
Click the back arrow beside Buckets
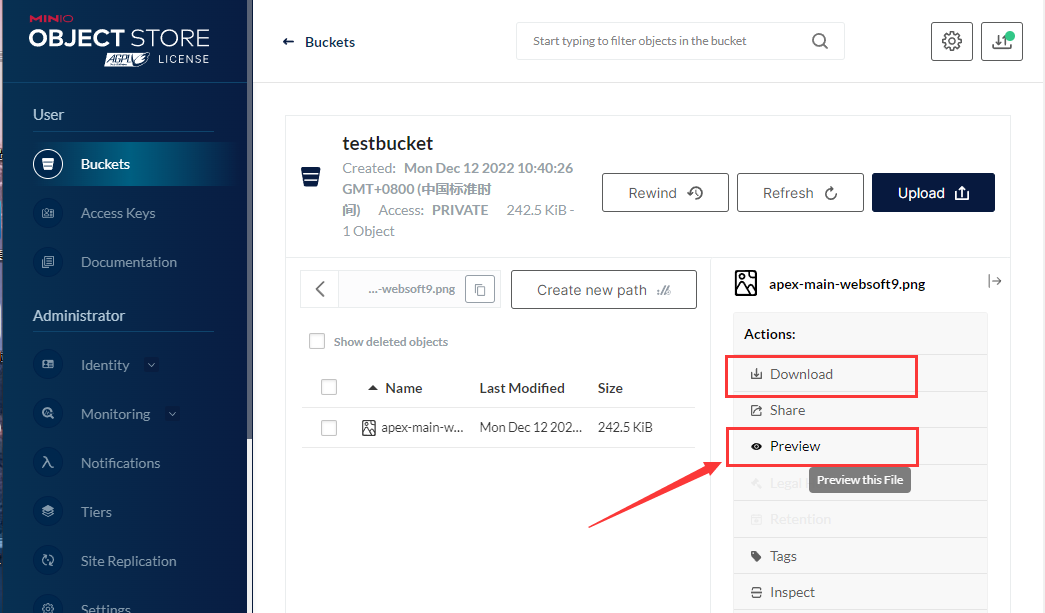(x=289, y=42)
